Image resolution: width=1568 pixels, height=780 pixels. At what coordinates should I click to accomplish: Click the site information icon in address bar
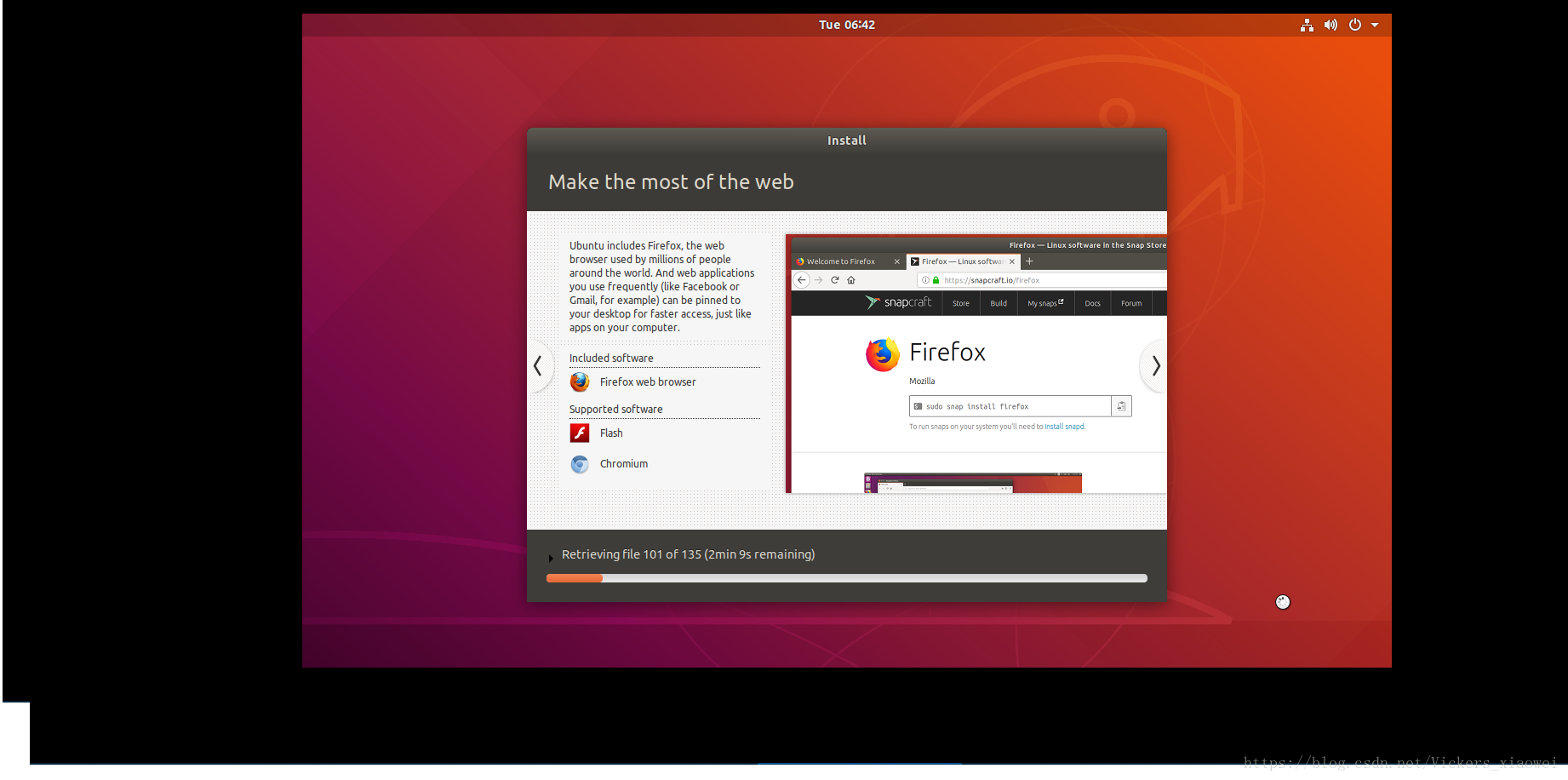point(925,280)
